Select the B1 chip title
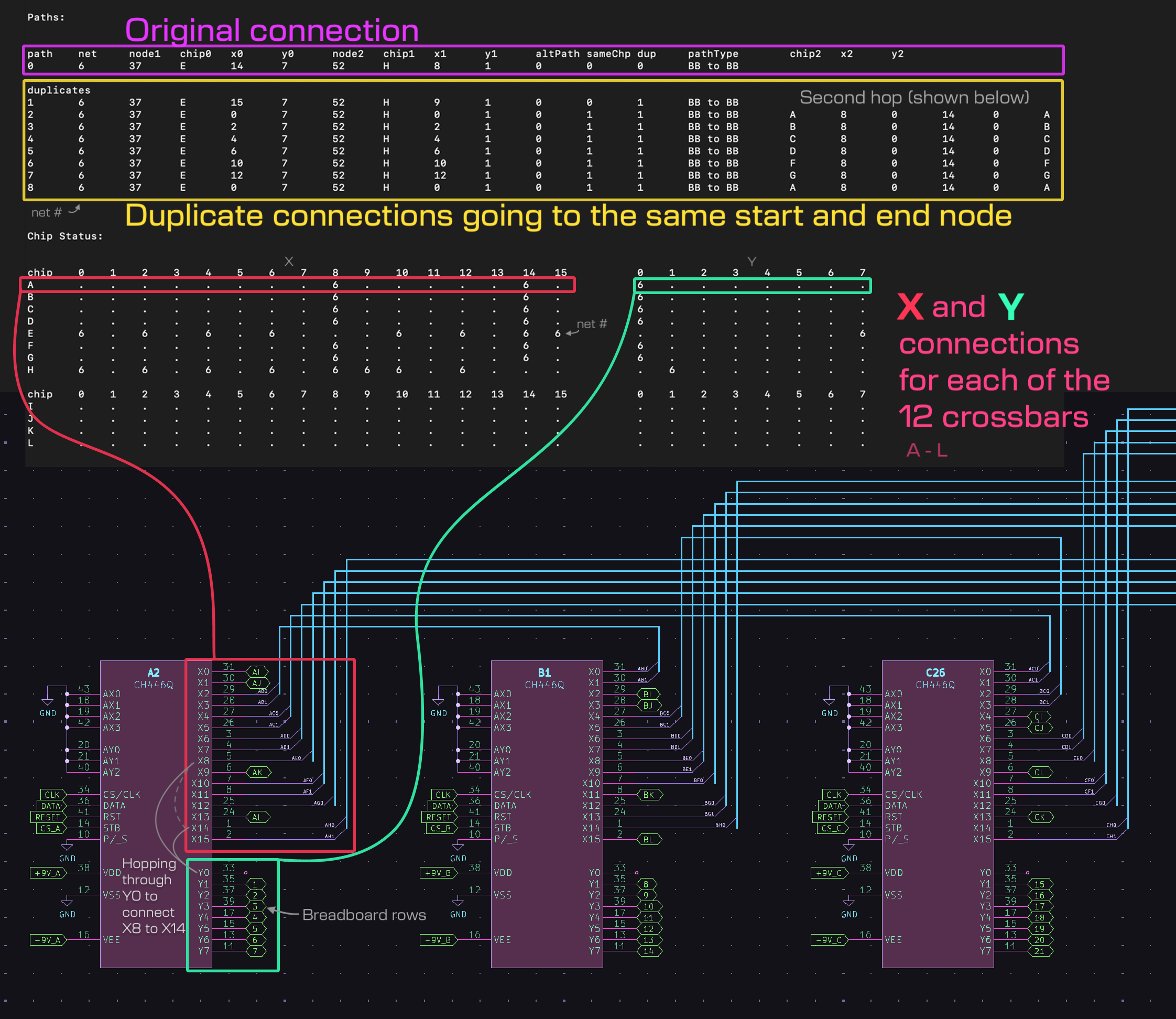1176x1019 pixels. pos(545,672)
